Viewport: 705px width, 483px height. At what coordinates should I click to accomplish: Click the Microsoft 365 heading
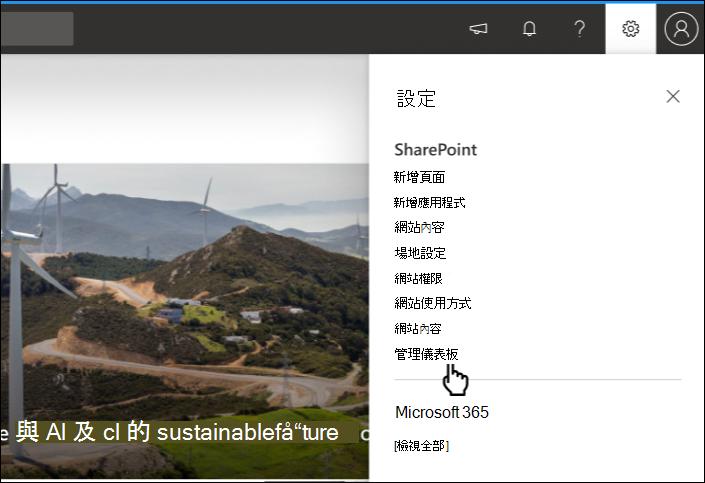tap(442, 412)
